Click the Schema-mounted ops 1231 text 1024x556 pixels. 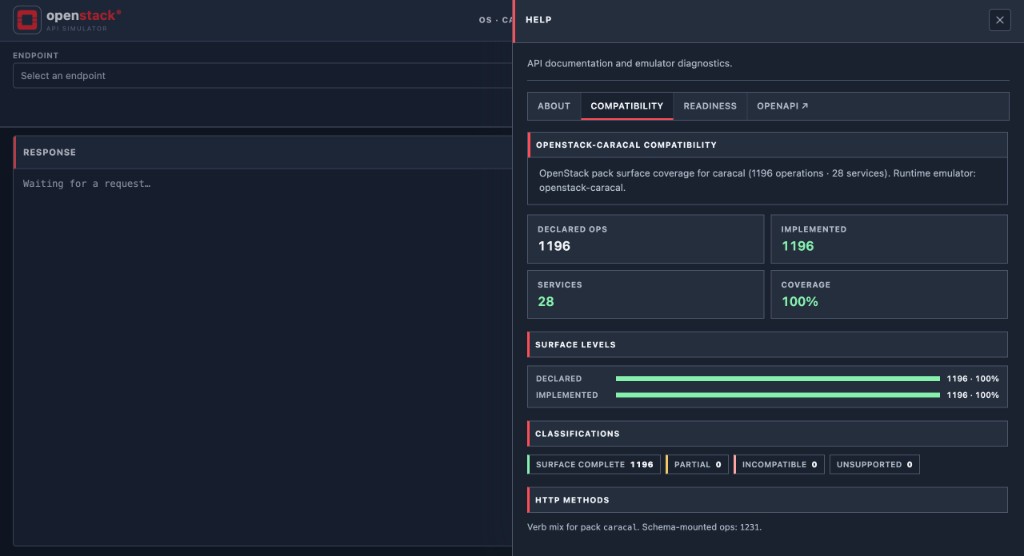[x=702, y=527]
